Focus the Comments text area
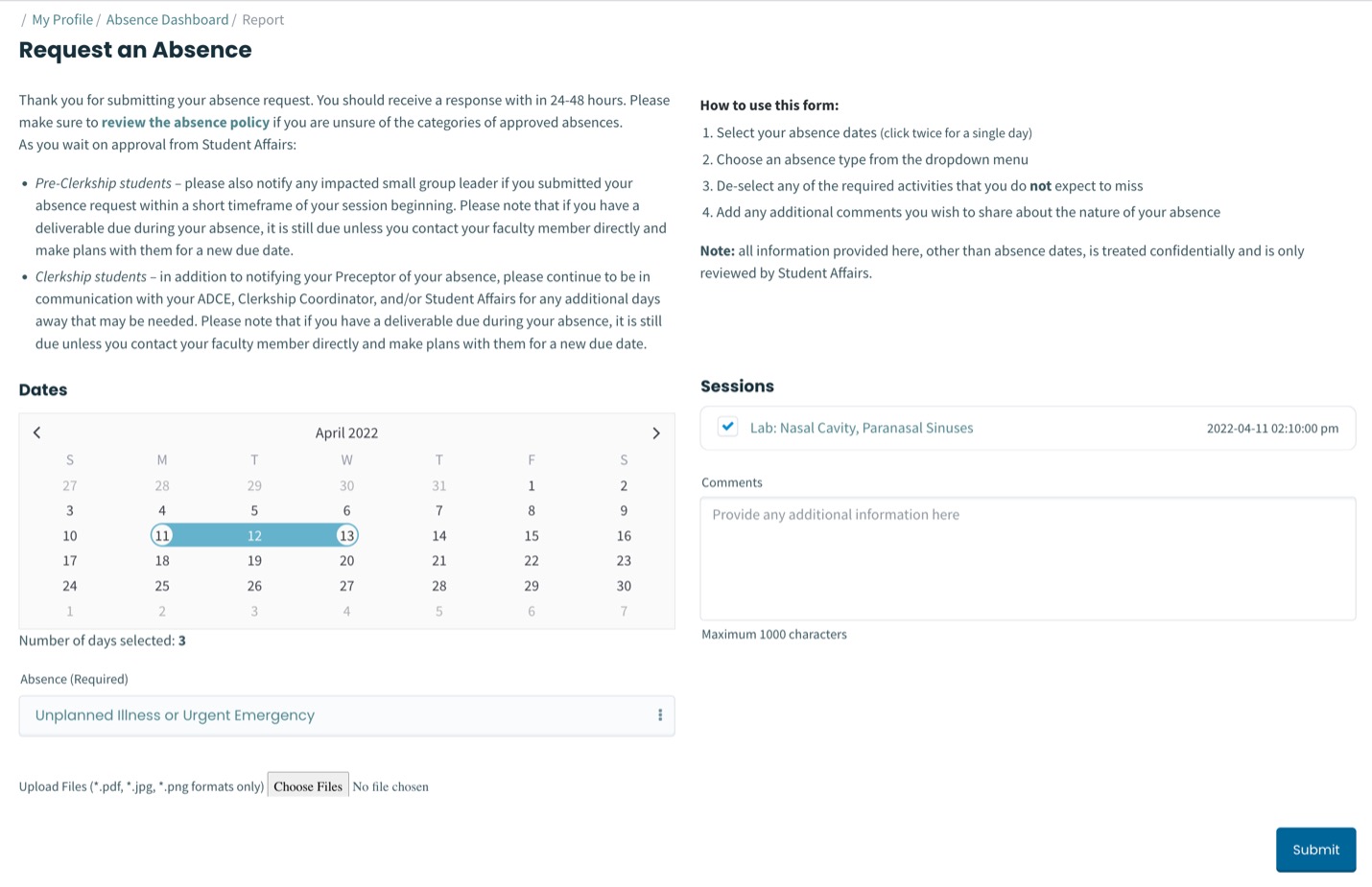1372x887 pixels. click(1028, 558)
